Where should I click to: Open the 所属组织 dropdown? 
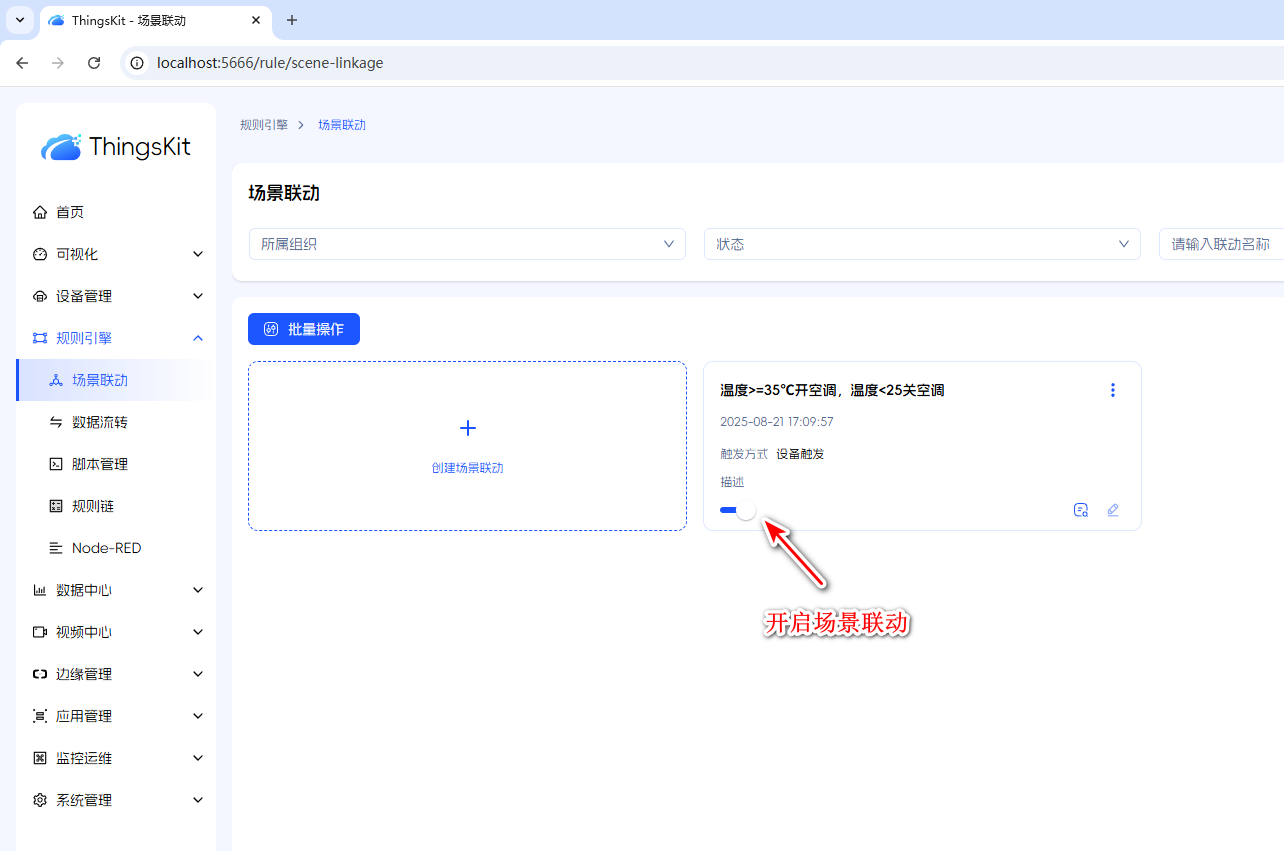467,244
